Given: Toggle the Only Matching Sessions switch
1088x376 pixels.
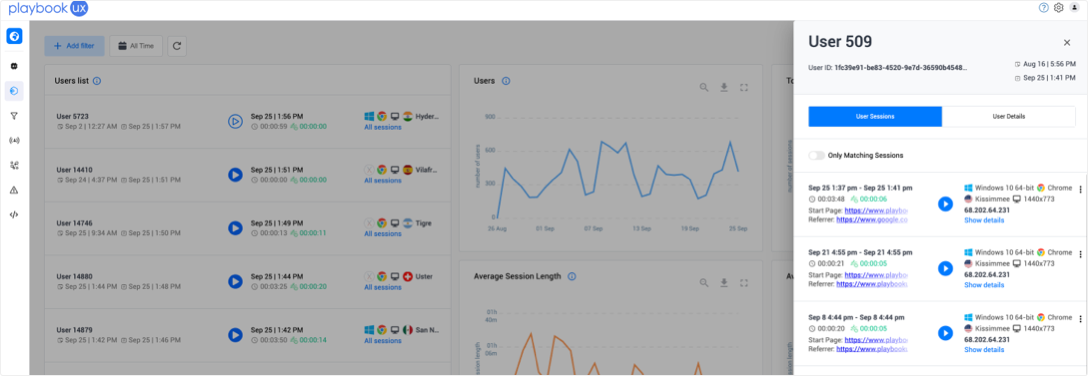Looking at the screenshot, I should point(816,155).
